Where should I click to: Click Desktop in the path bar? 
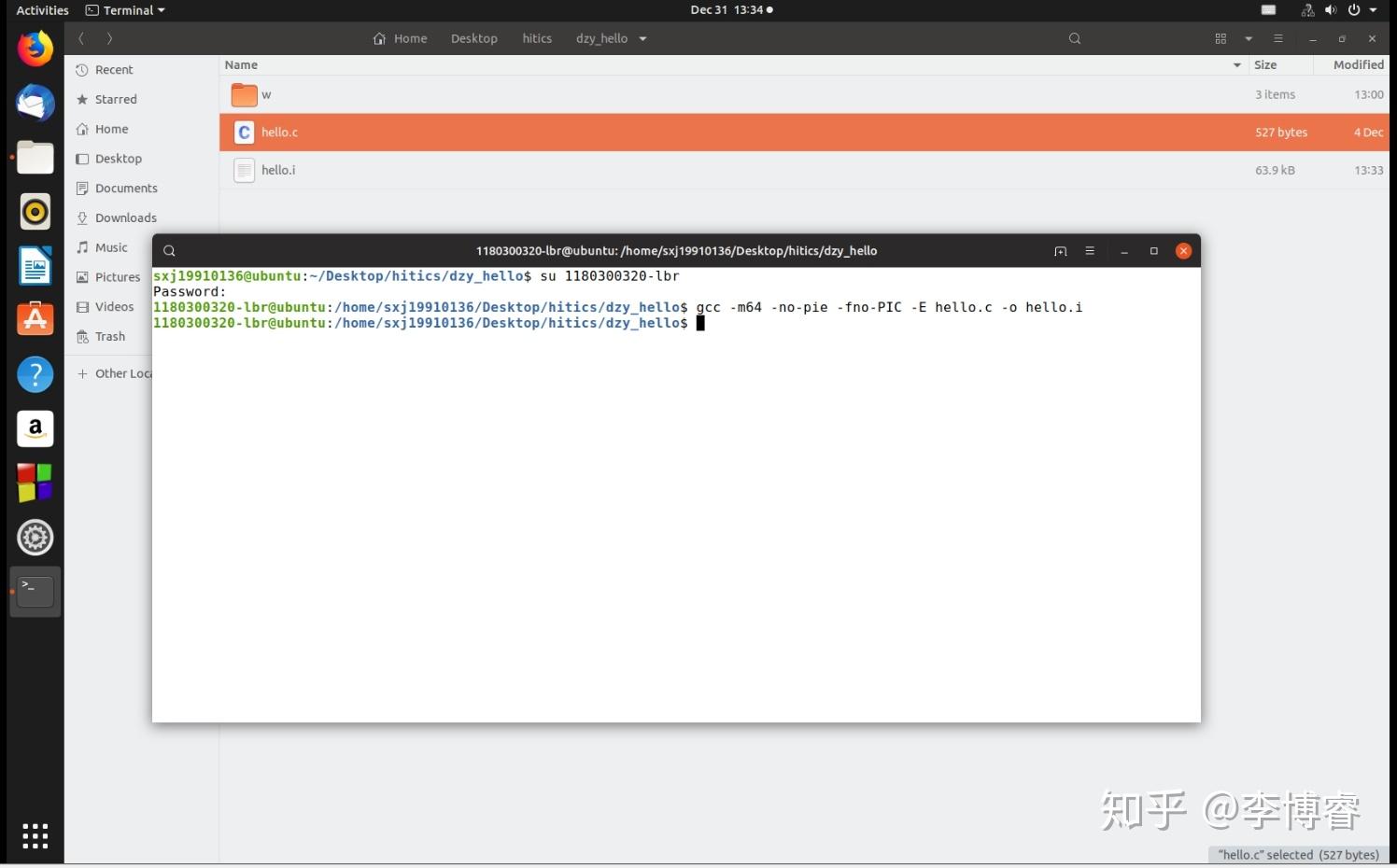(x=474, y=38)
